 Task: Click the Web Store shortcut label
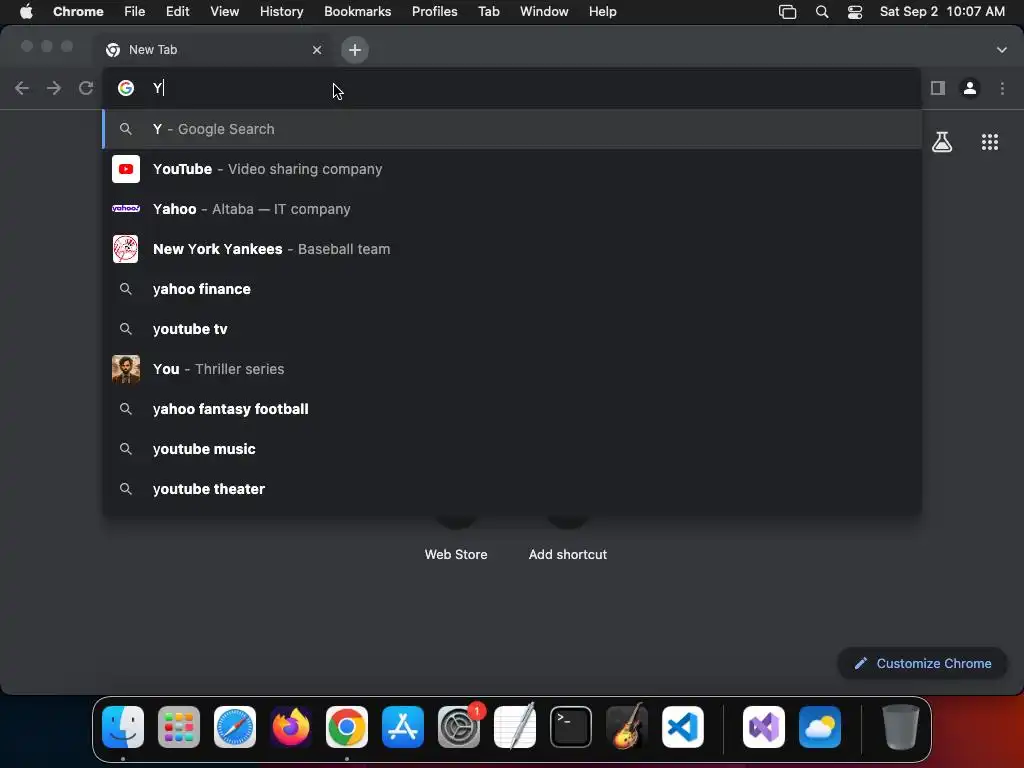[x=456, y=554]
